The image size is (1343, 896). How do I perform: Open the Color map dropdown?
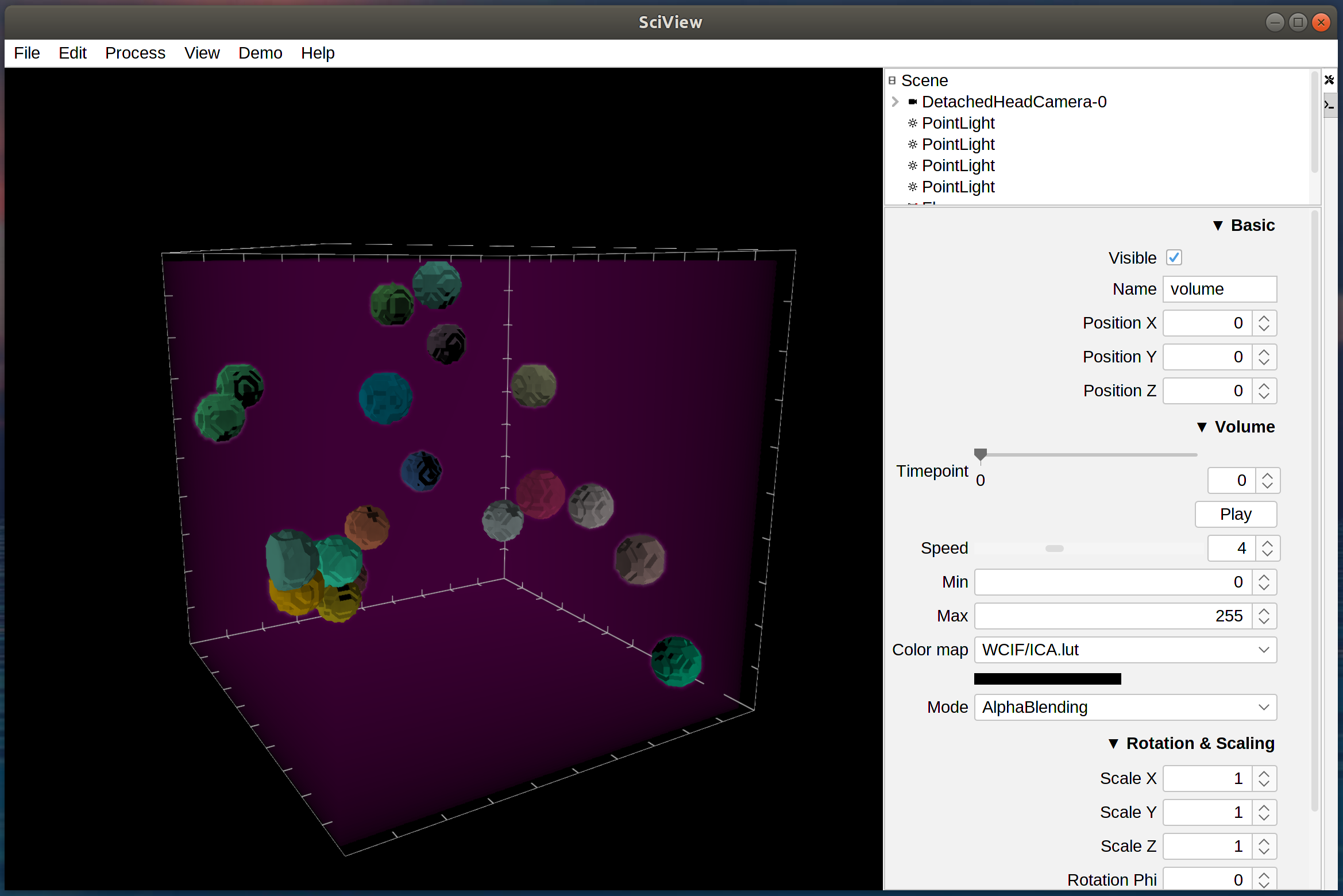1125,650
